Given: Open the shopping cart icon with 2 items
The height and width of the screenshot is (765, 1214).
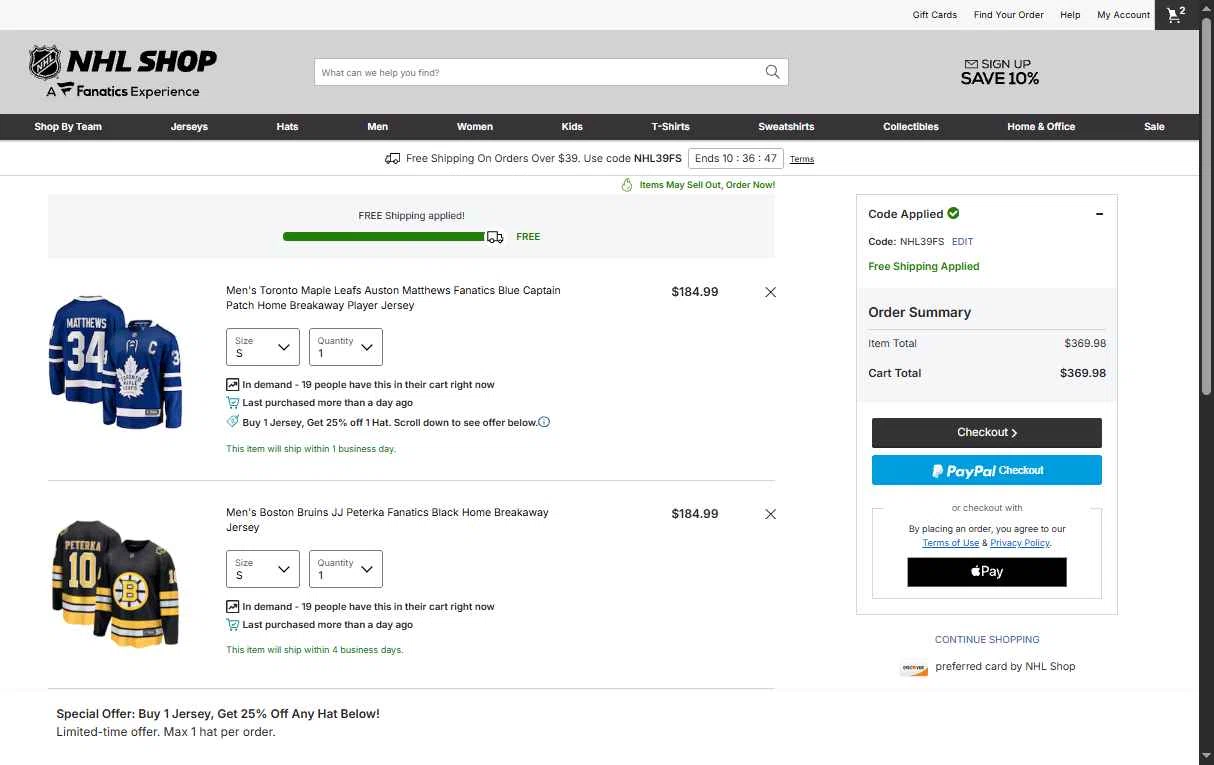Looking at the screenshot, I should pyautogui.click(x=1176, y=15).
